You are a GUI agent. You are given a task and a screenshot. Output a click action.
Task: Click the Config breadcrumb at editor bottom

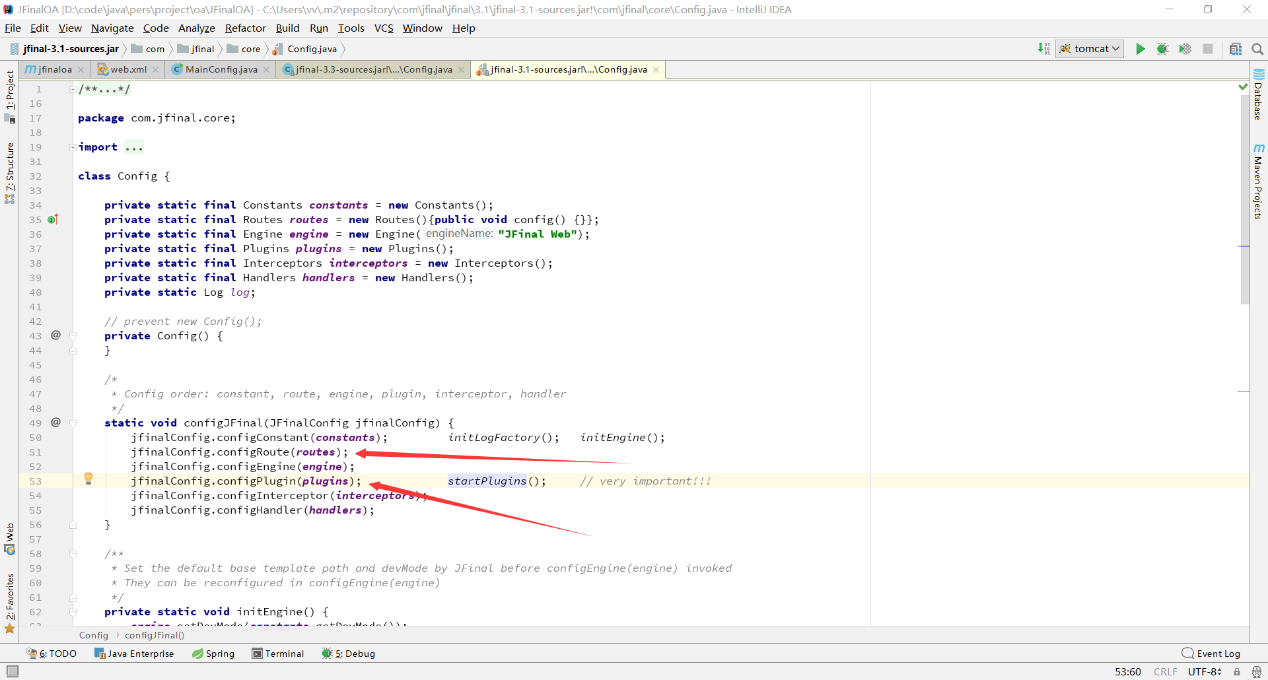[94, 635]
